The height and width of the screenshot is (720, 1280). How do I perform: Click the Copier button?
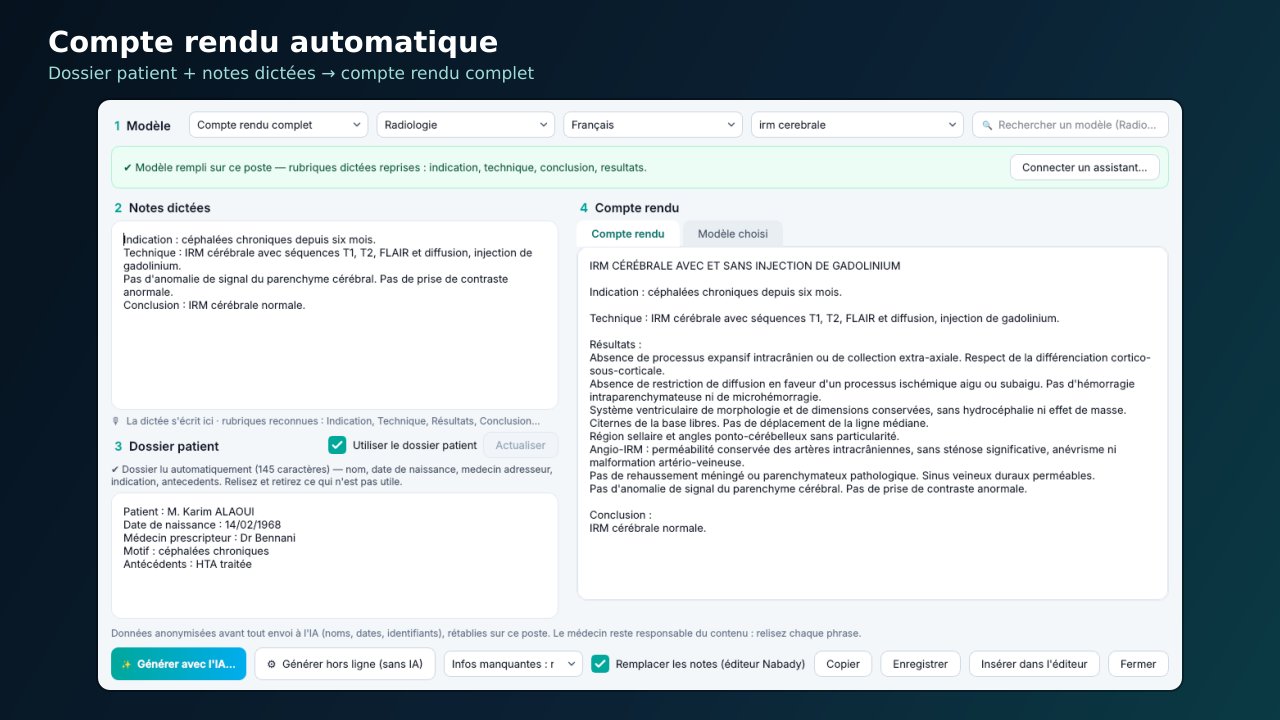pos(843,664)
